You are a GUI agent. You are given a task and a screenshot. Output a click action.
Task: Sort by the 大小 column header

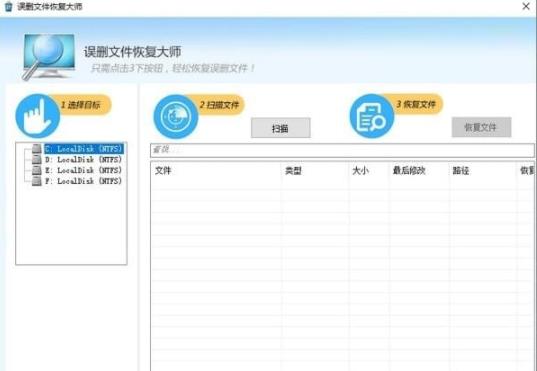point(369,171)
